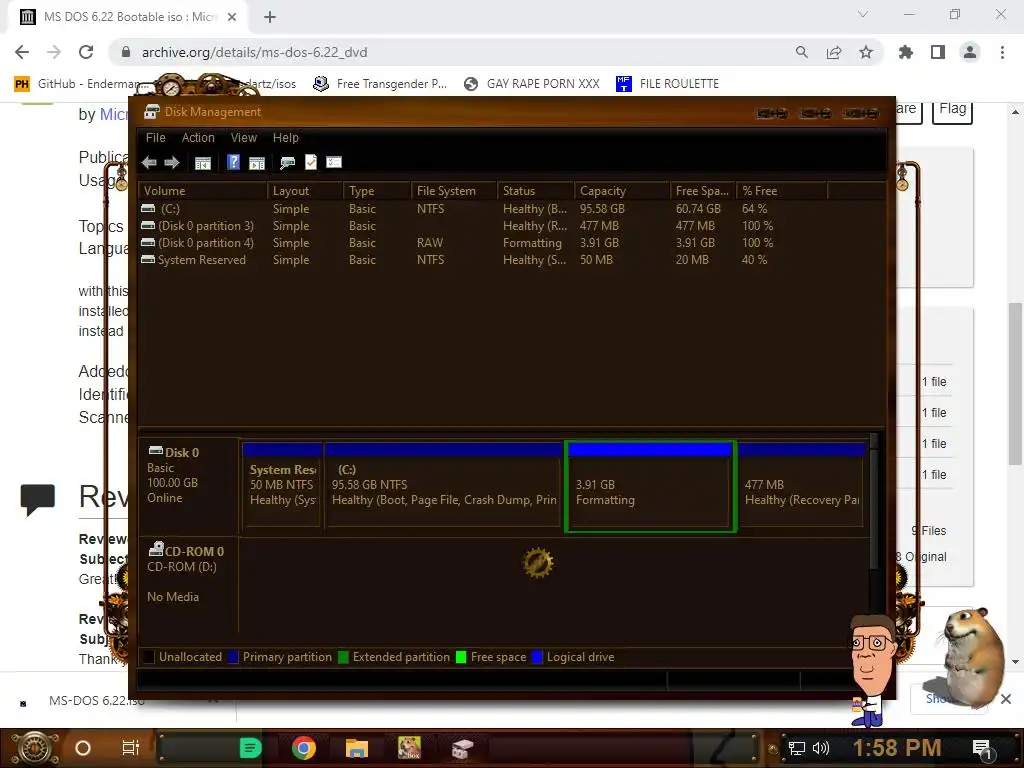This screenshot has height=768, width=1024.
Task: Open Chrome three-dot menu
Action: pyautogui.click(x=1002, y=52)
